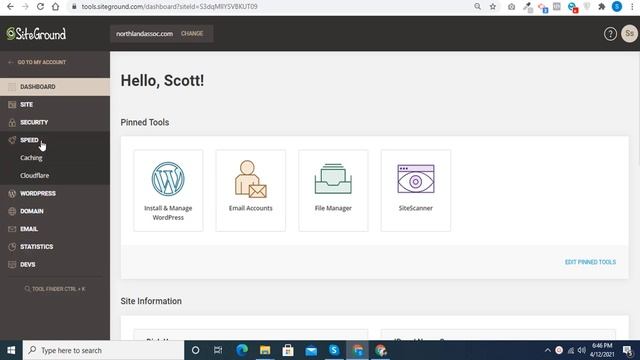Open File Explorer from taskbar
This screenshot has height=360, width=640.
(x=265, y=350)
